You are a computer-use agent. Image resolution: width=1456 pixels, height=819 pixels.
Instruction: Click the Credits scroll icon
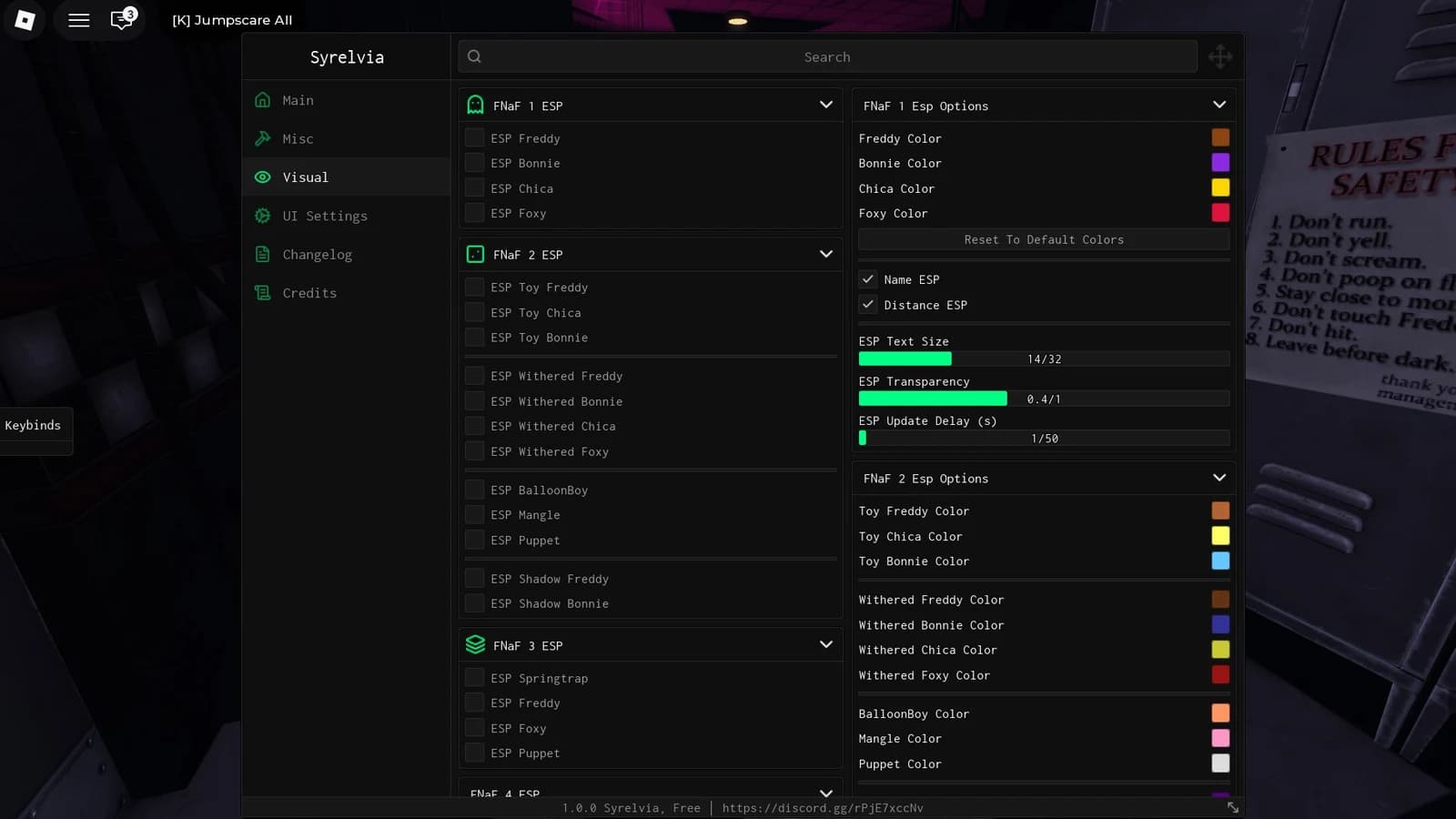tap(263, 293)
